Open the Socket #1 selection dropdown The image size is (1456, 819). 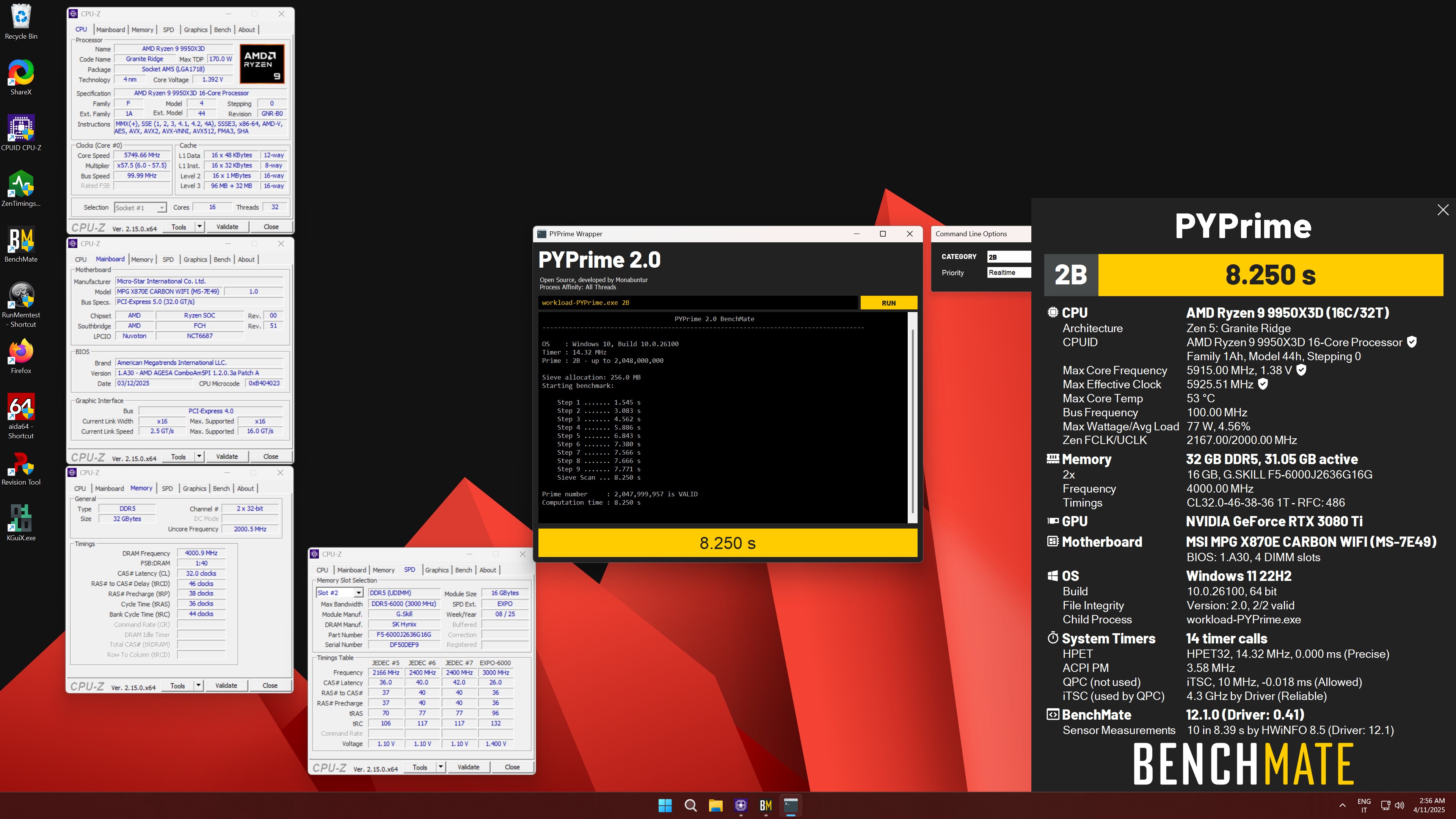click(x=140, y=207)
